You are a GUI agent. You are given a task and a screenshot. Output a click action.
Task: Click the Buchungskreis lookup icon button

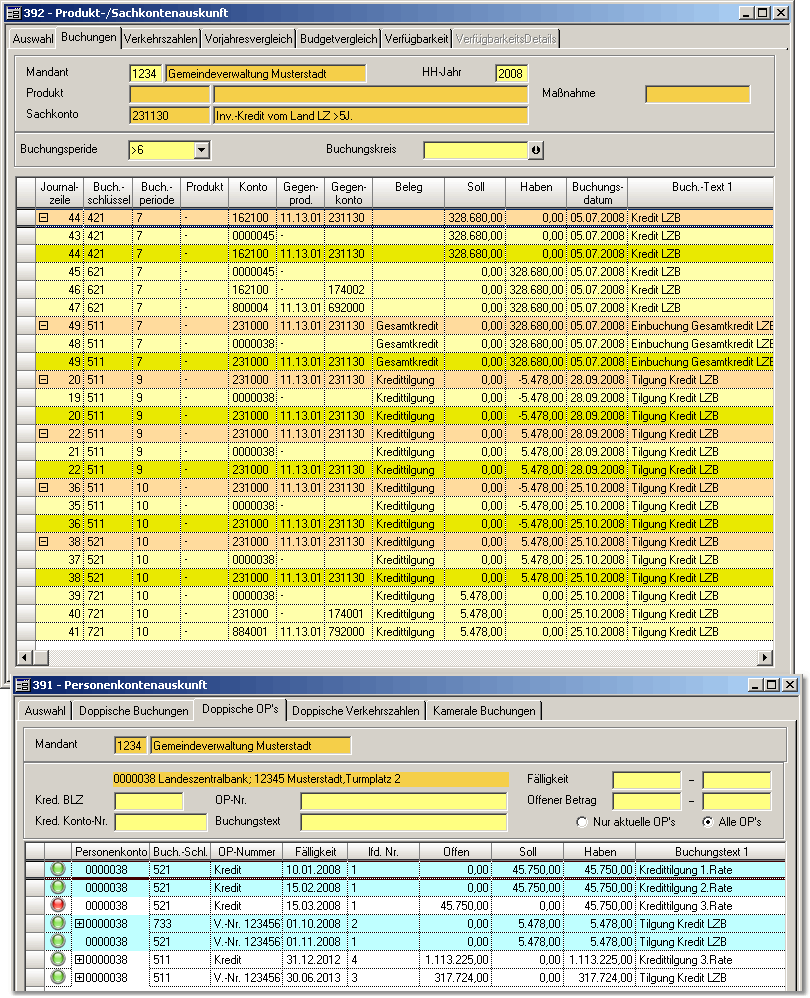click(536, 150)
